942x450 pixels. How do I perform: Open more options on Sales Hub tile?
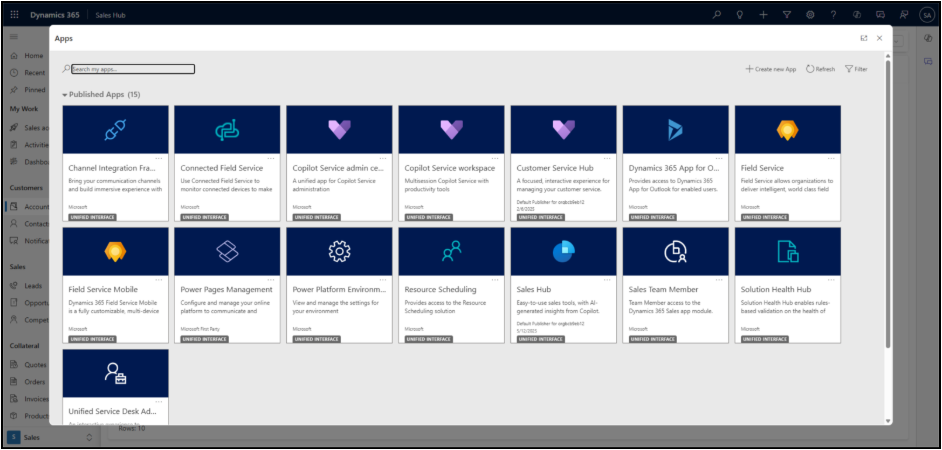pyautogui.click(x=606, y=280)
